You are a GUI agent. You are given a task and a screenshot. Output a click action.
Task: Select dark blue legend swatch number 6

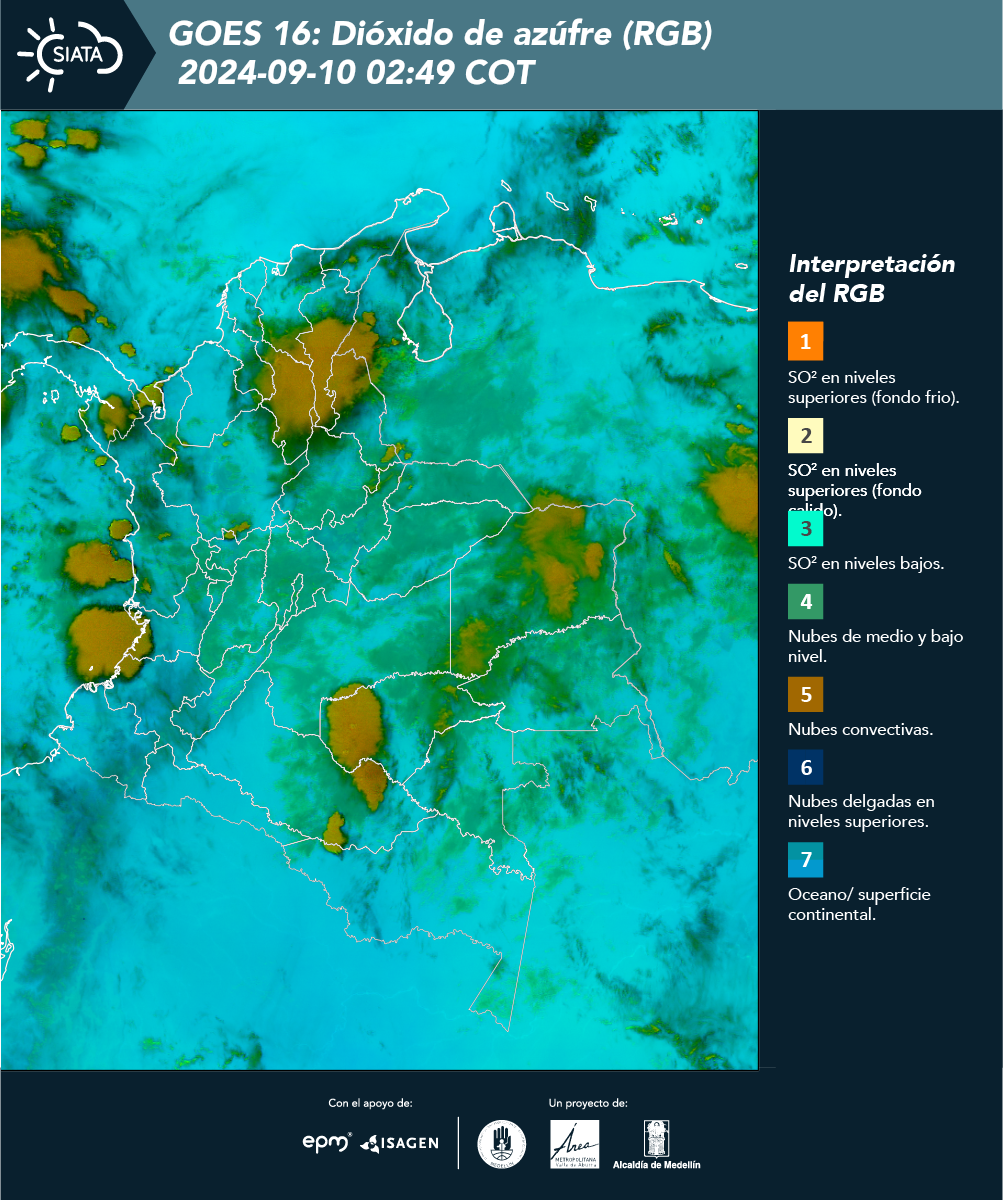coord(805,768)
